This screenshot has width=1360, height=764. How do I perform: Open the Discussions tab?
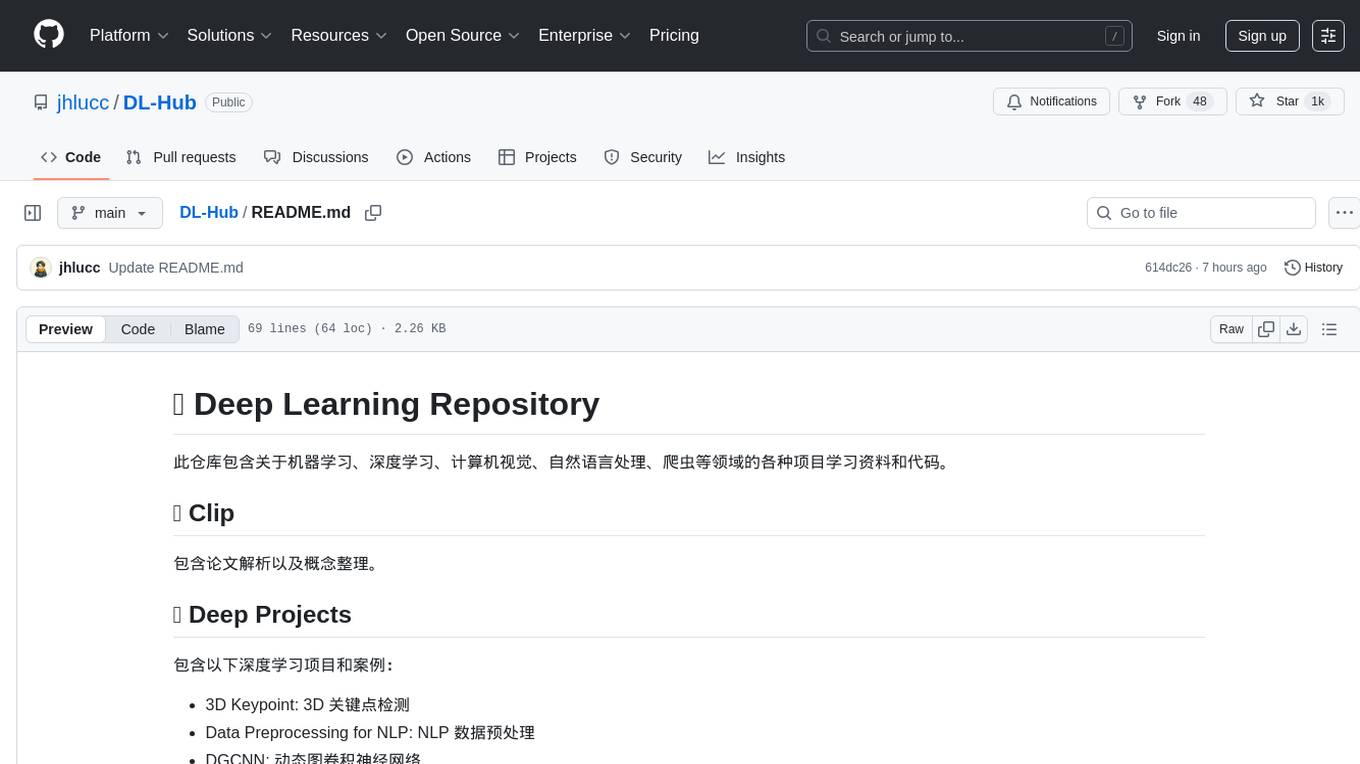point(316,157)
